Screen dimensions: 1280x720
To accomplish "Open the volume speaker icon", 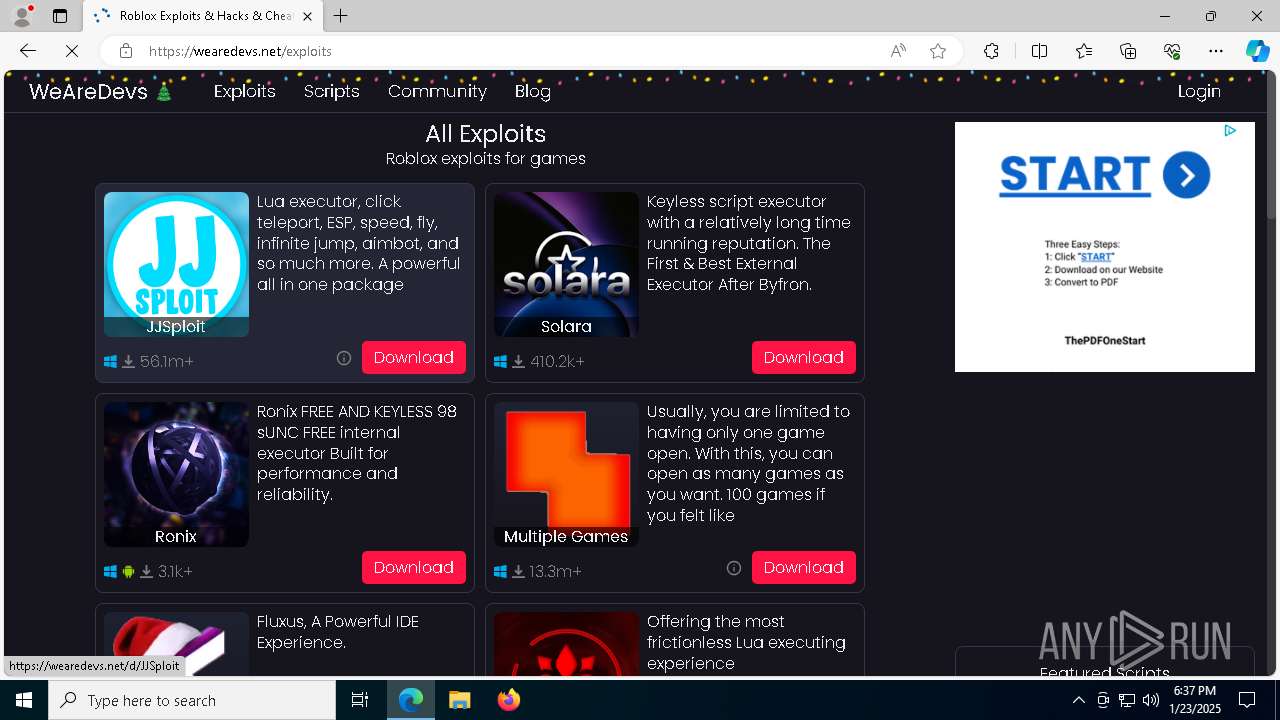I will tap(1151, 700).
